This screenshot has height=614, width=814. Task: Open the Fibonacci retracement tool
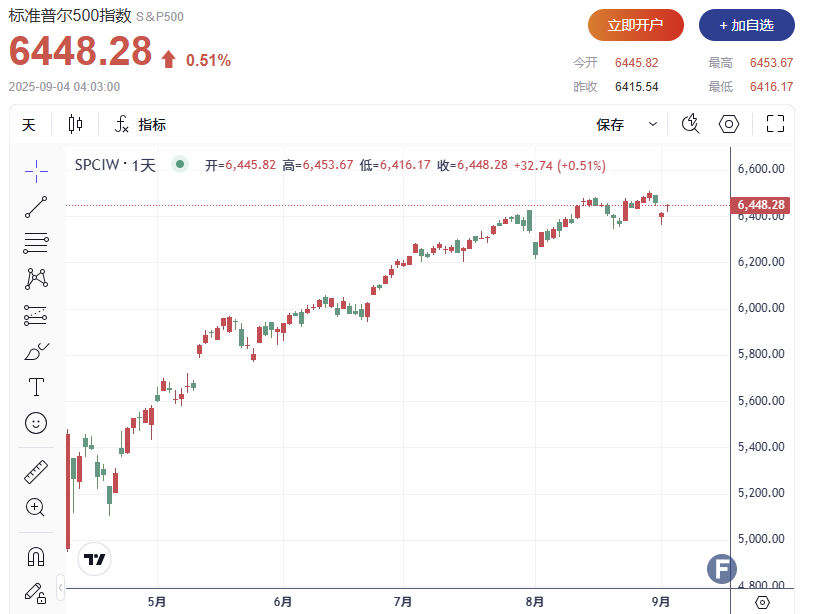tap(36, 243)
